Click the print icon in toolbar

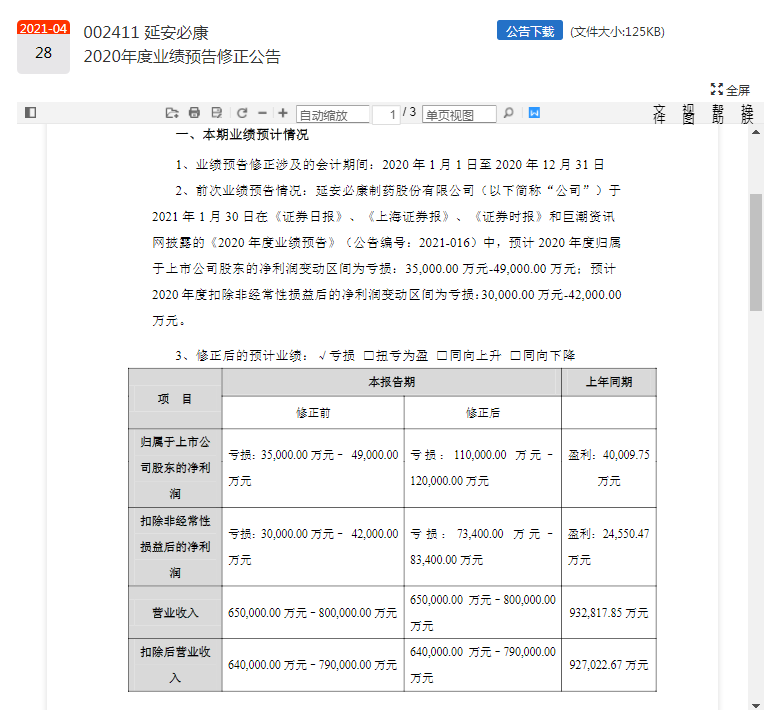(194, 113)
